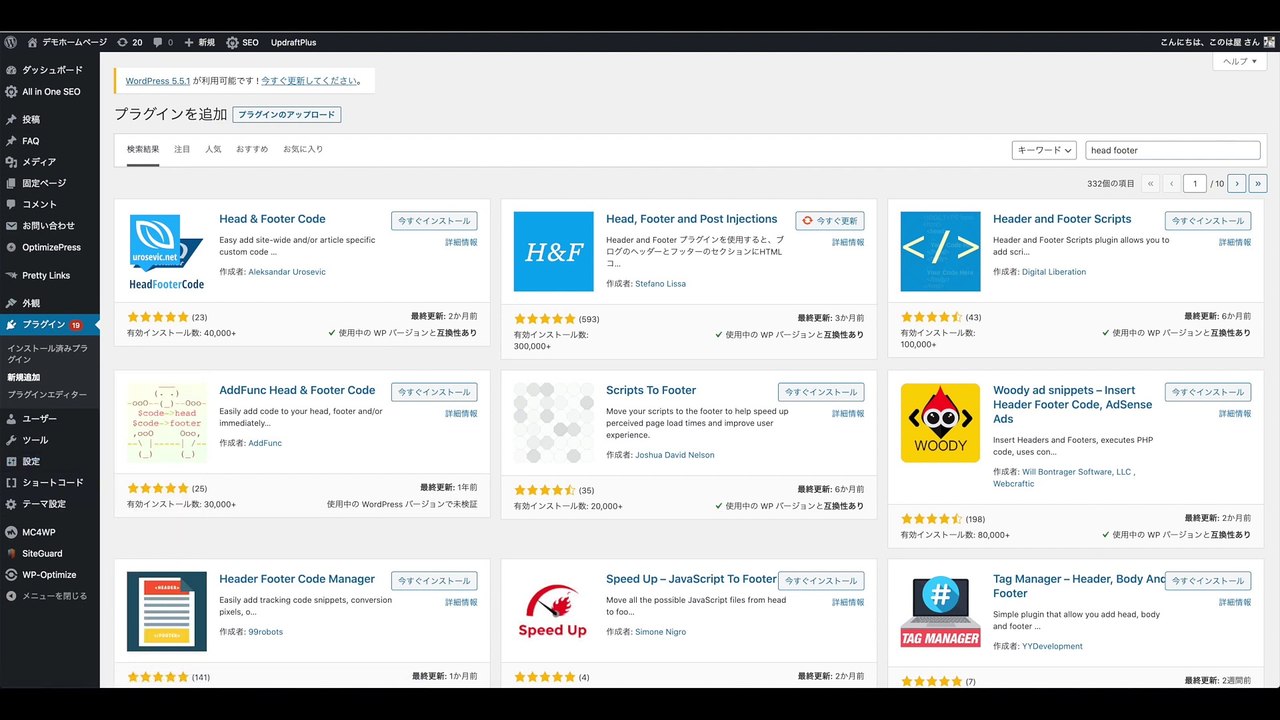The image size is (1280, 720).
Task: Click the プラグインのアップロード button
Action: 287,115
